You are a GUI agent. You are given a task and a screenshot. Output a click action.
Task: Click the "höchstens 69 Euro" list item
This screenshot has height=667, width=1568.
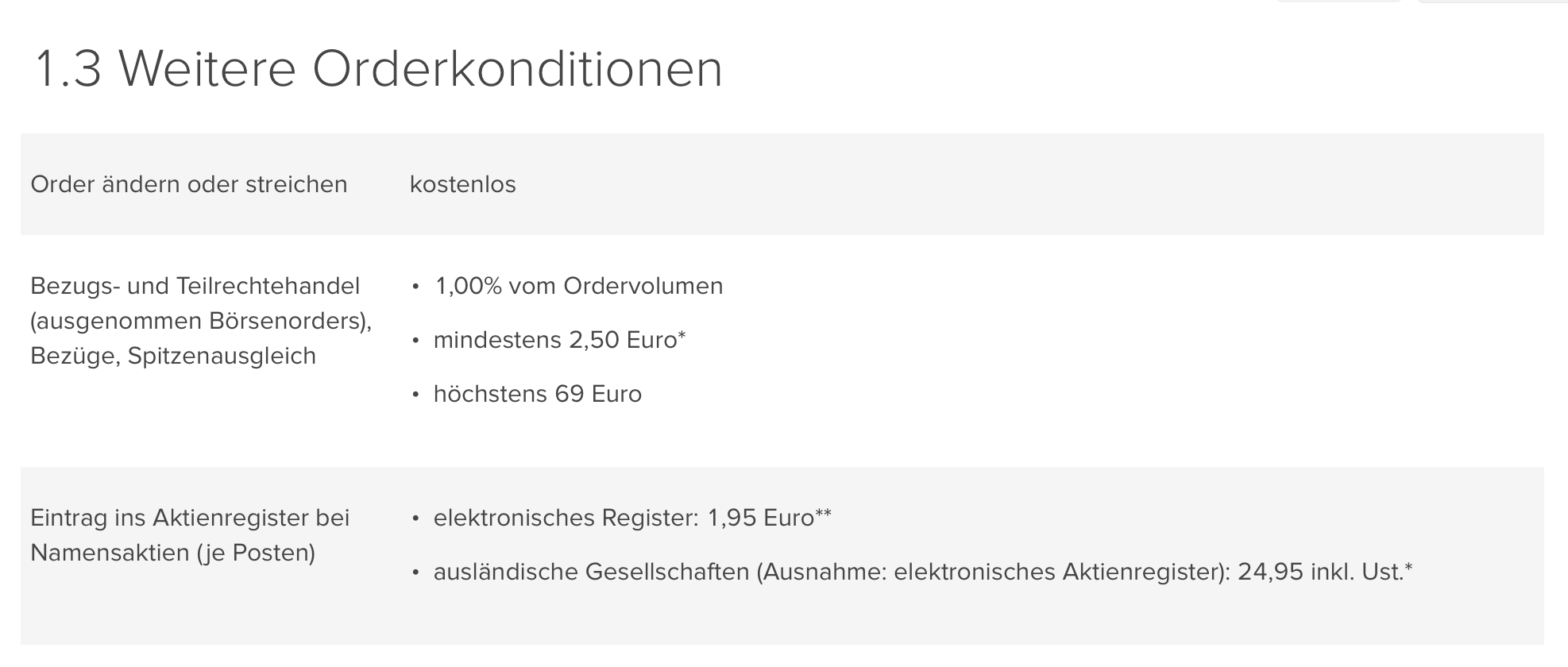[537, 394]
